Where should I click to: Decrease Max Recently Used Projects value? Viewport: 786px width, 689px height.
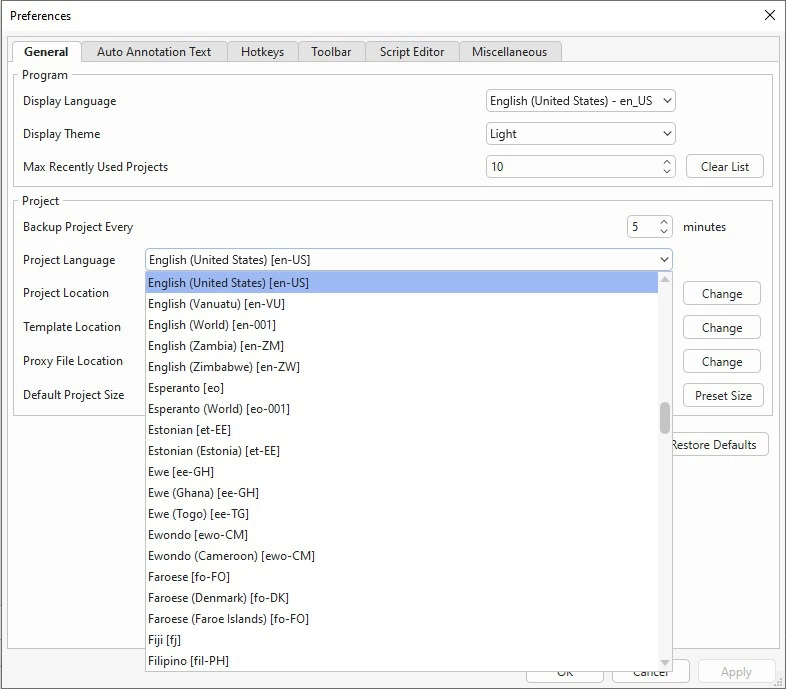click(667, 171)
